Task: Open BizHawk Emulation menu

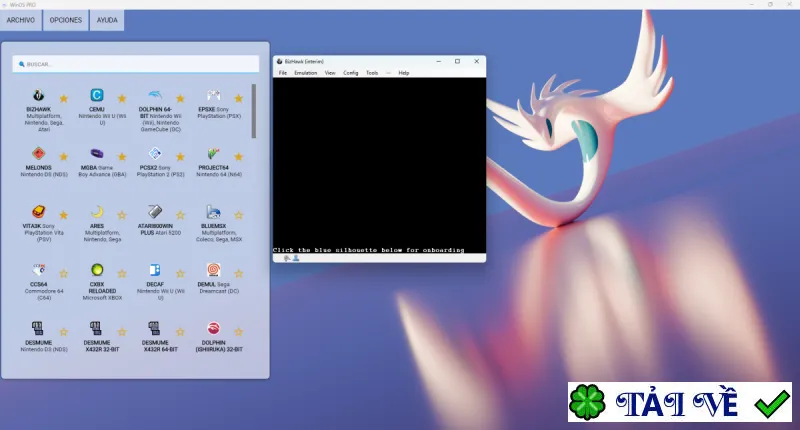Action: point(306,73)
